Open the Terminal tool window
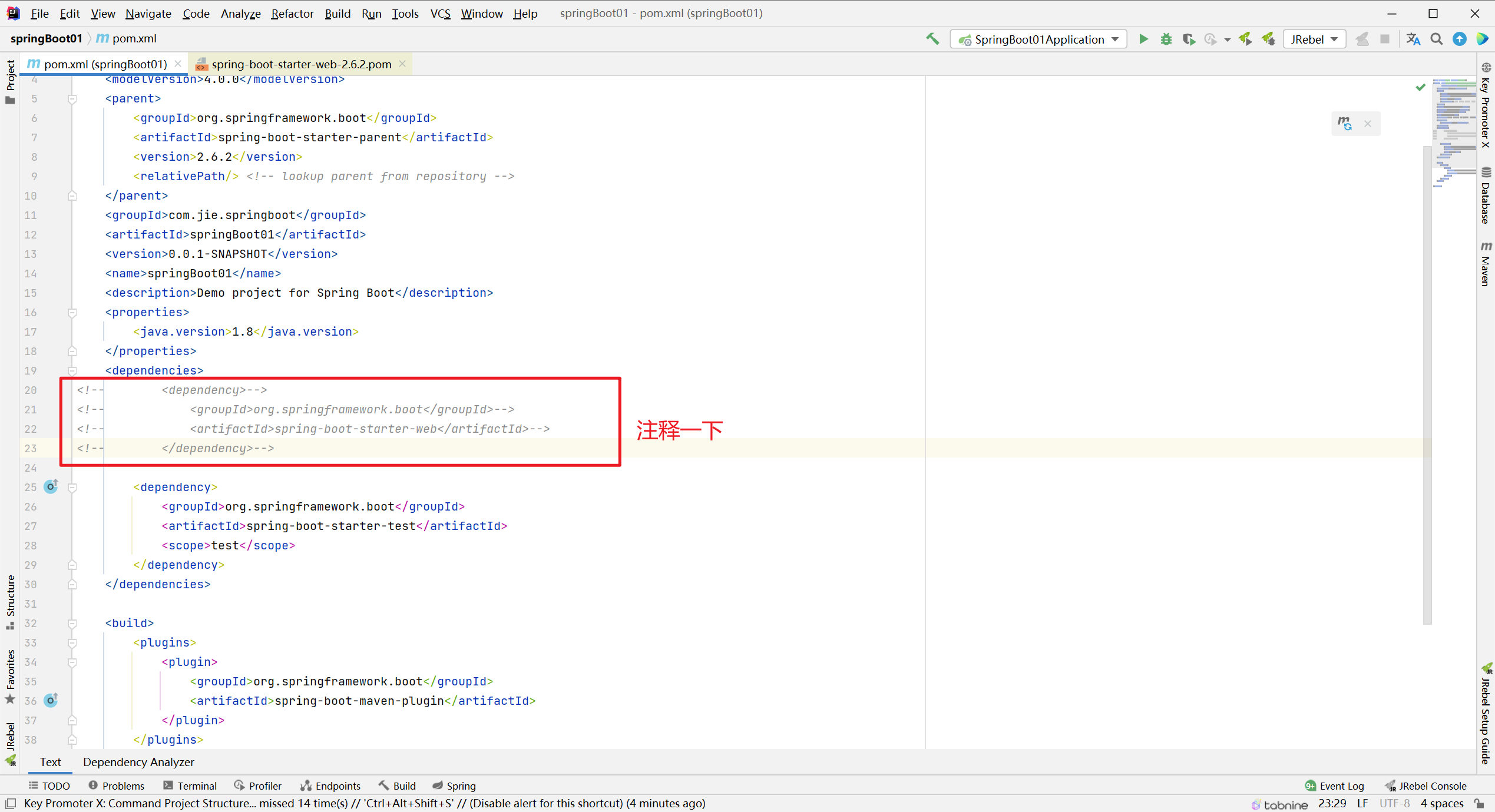The width and height of the screenshot is (1495, 812). [x=190, y=786]
